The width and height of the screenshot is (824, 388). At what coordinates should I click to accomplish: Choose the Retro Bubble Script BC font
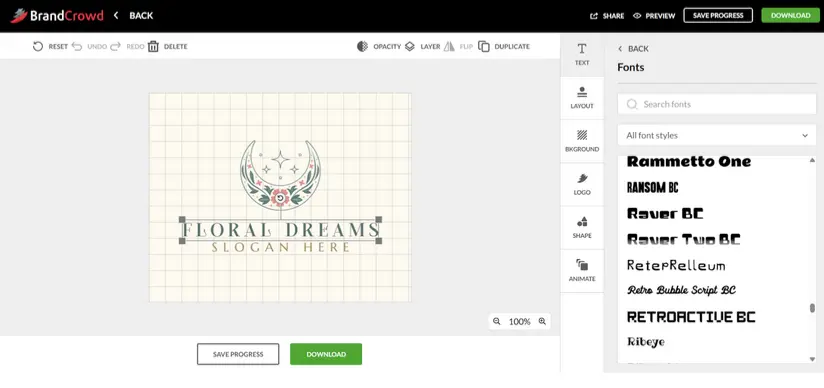(x=681, y=290)
